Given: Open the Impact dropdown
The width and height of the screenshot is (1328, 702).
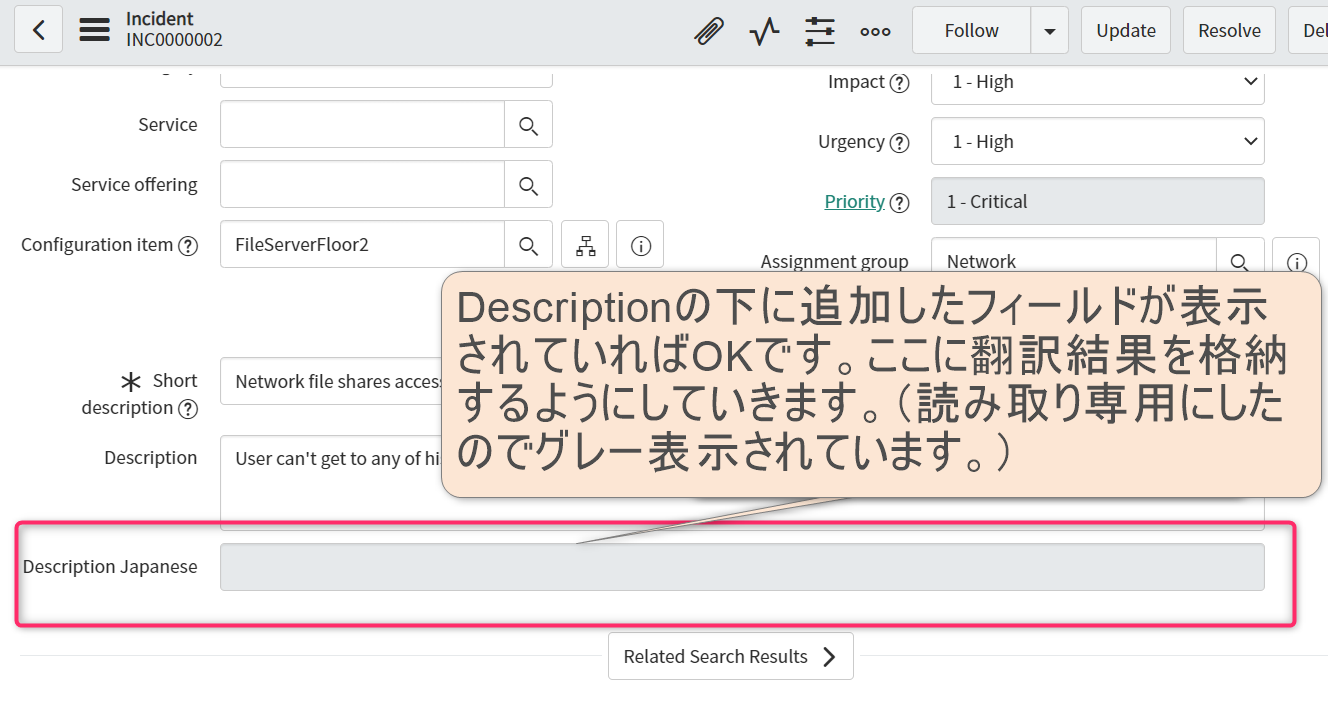Looking at the screenshot, I should [x=1097, y=81].
